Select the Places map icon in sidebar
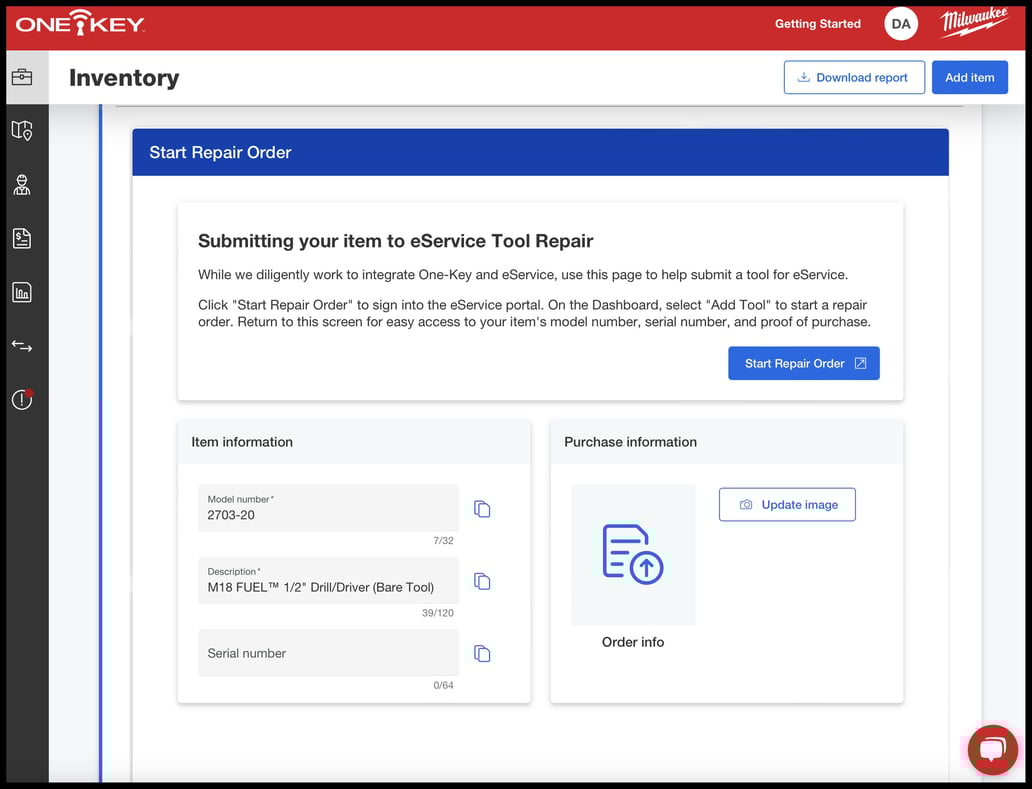 (x=21, y=130)
